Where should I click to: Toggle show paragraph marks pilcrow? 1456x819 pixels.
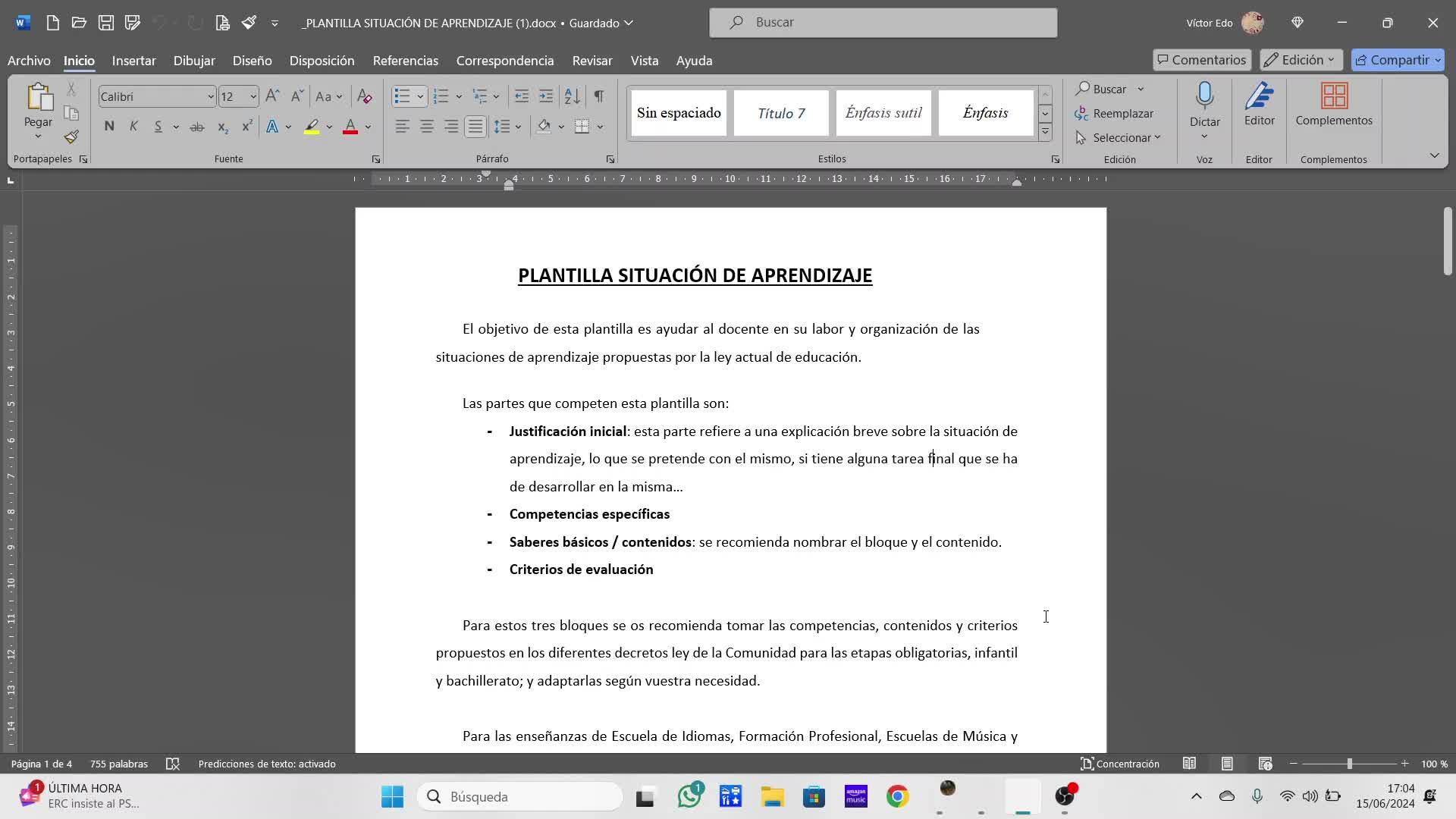(599, 96)
